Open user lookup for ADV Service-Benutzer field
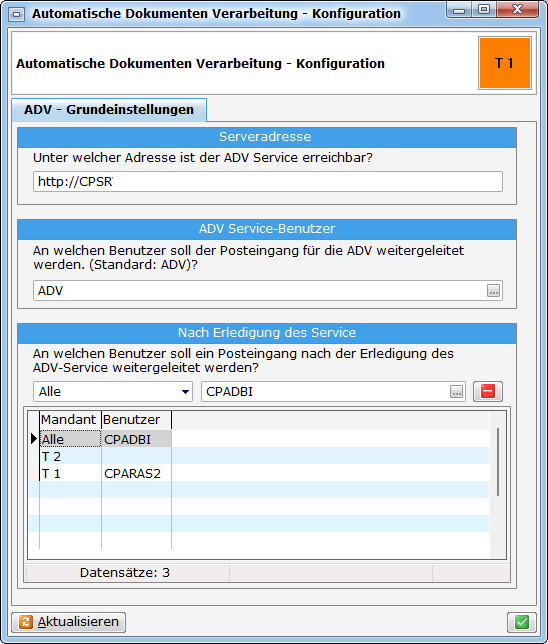548x644 pixels. point(493,291)
